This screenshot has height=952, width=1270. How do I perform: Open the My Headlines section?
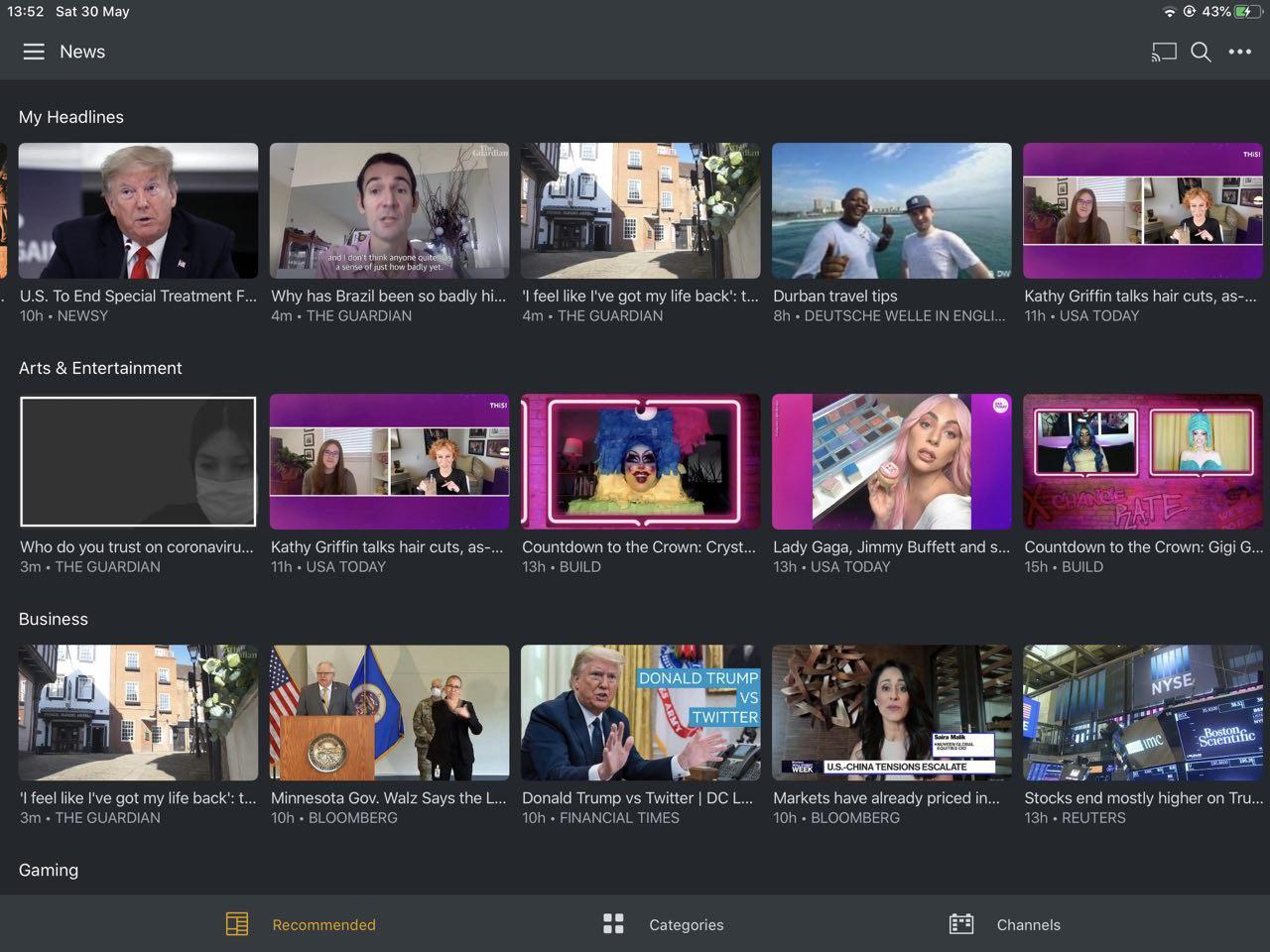pyautogui.click(x=71, y=117)
